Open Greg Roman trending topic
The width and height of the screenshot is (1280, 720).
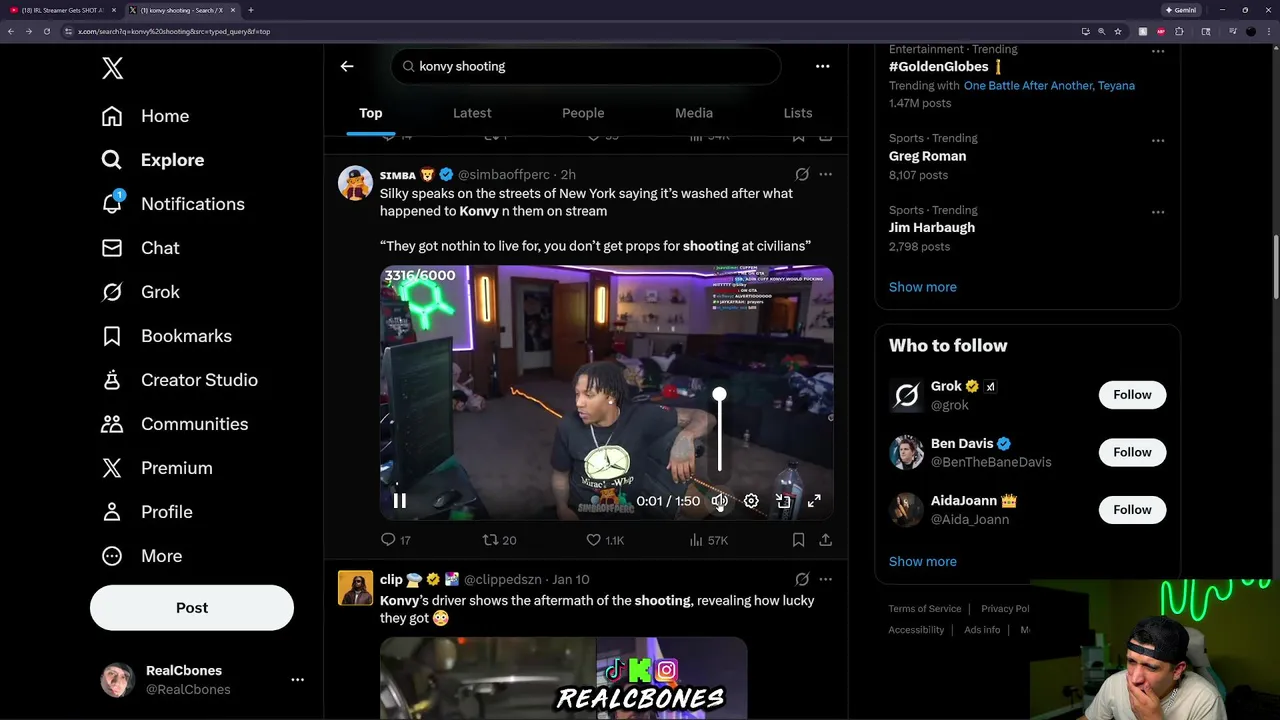[927, 156]
